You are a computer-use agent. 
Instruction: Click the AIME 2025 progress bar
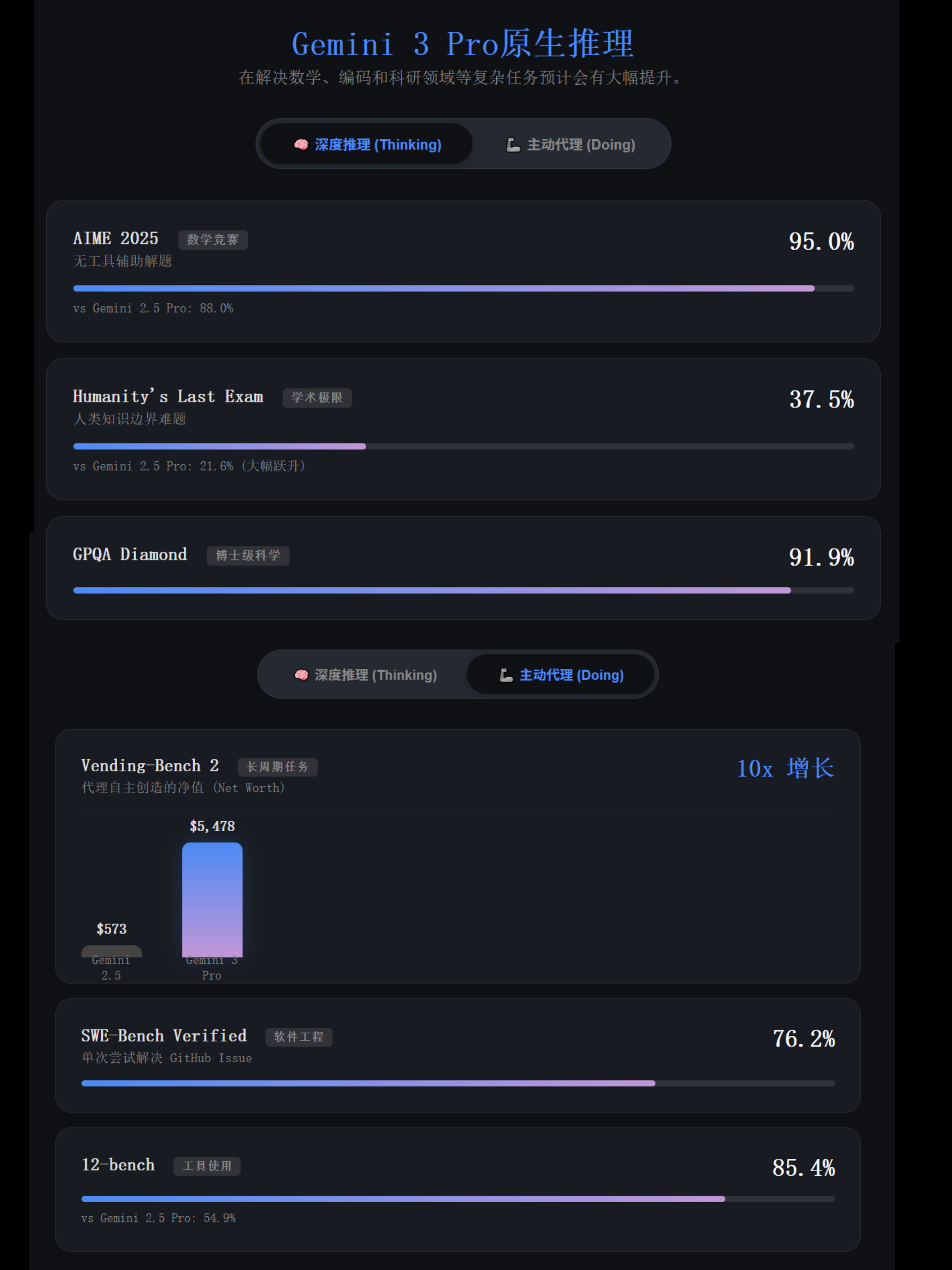[x=463, y=288]
